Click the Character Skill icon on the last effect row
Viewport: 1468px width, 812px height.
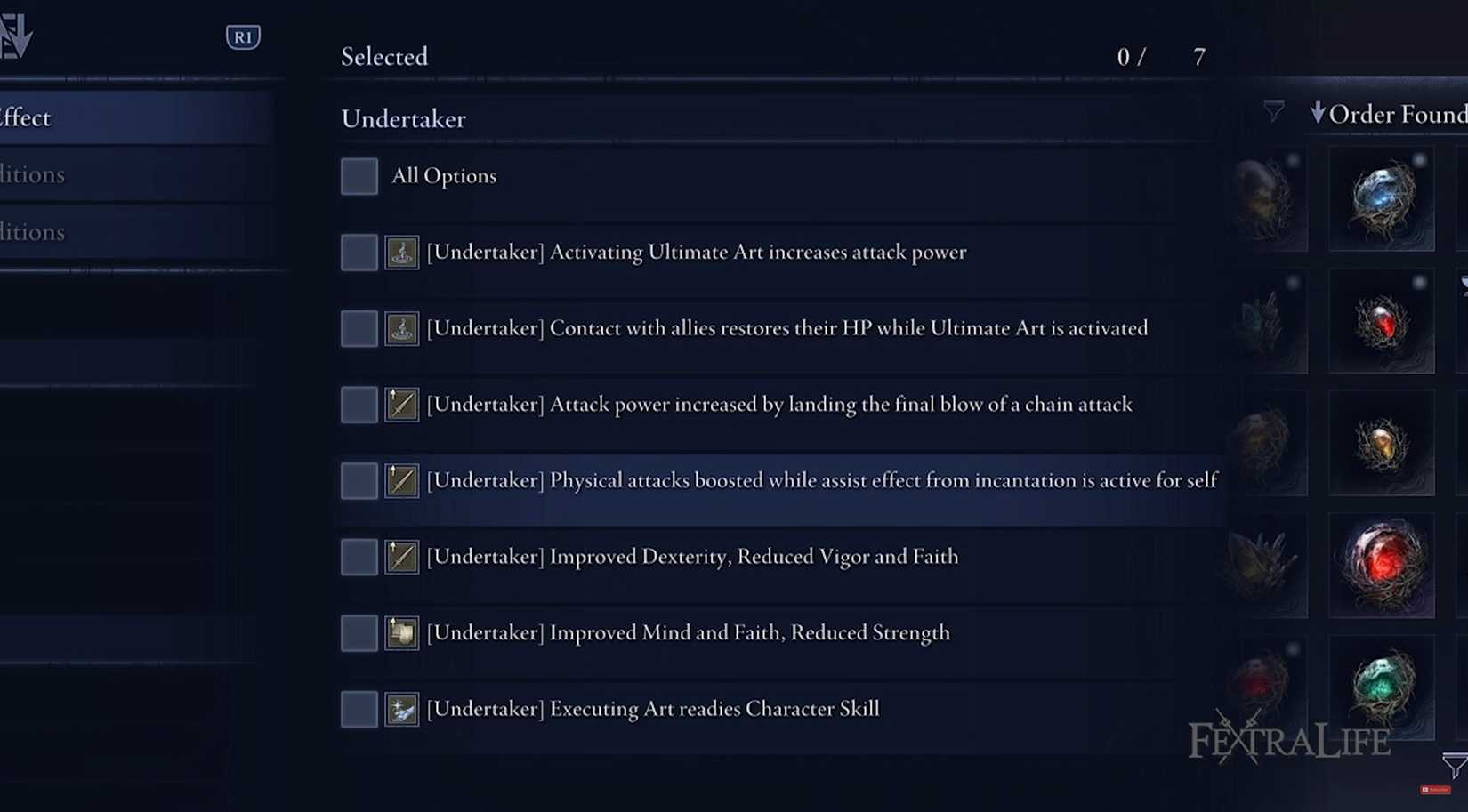point(401,709)
